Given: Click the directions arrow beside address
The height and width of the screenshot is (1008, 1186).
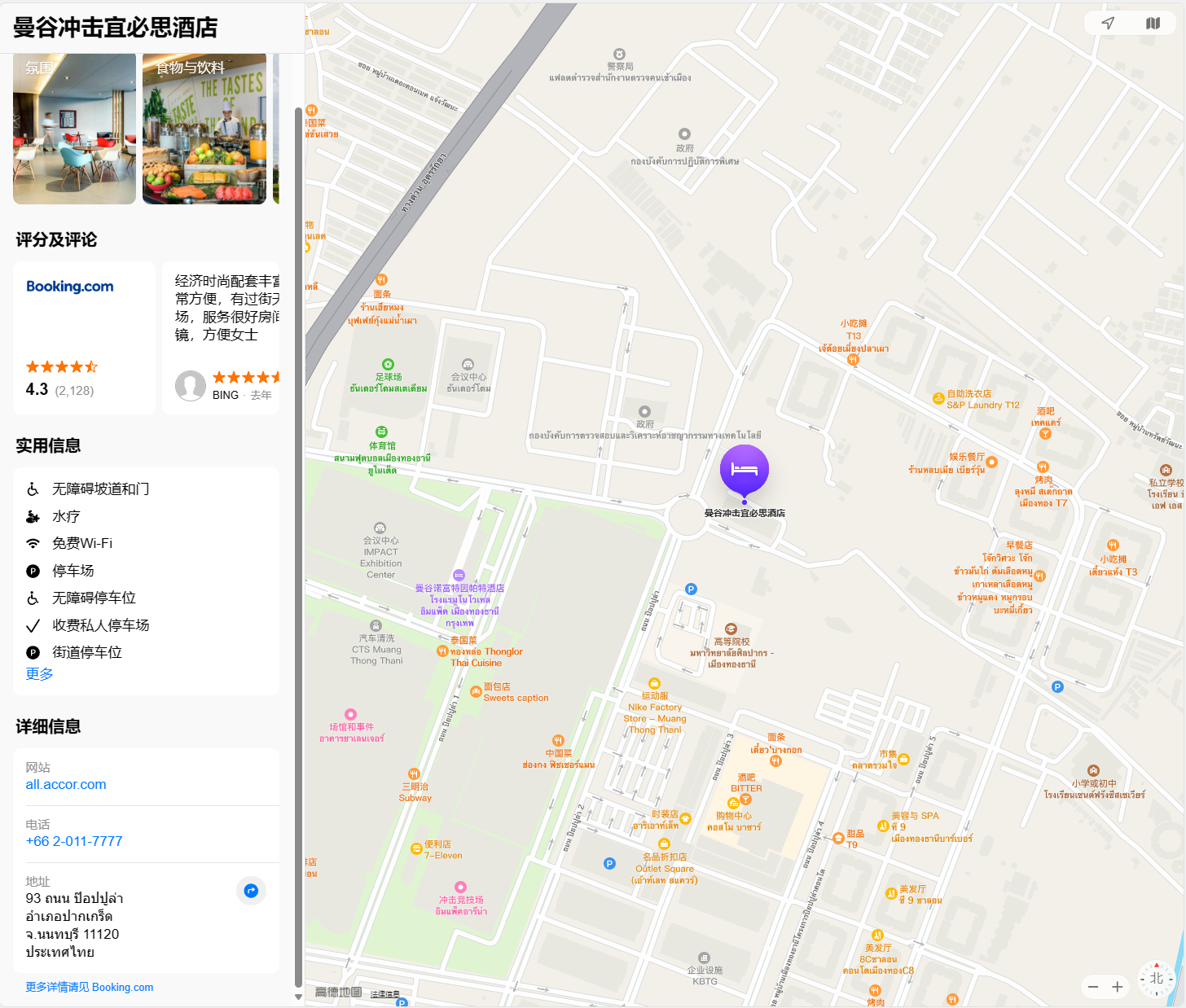Looking at the screenshot, I should click(x=252, y=891).
